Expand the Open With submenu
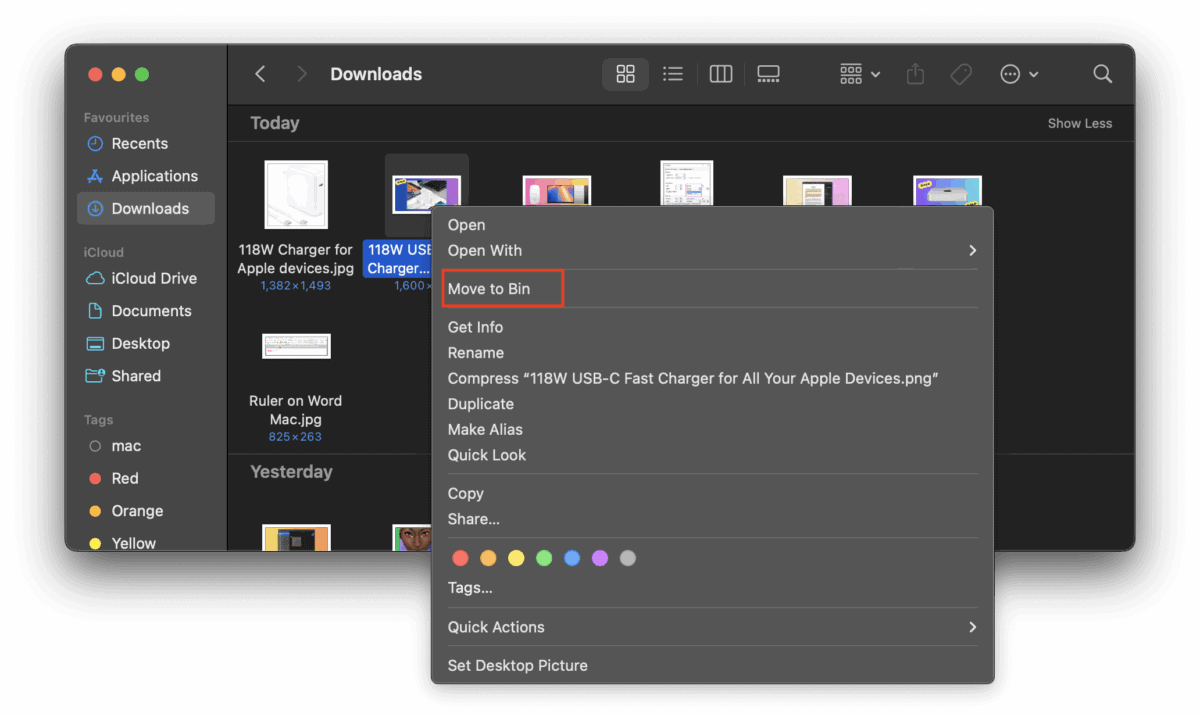Screen dimensions: 1200x715 [712, 251]
